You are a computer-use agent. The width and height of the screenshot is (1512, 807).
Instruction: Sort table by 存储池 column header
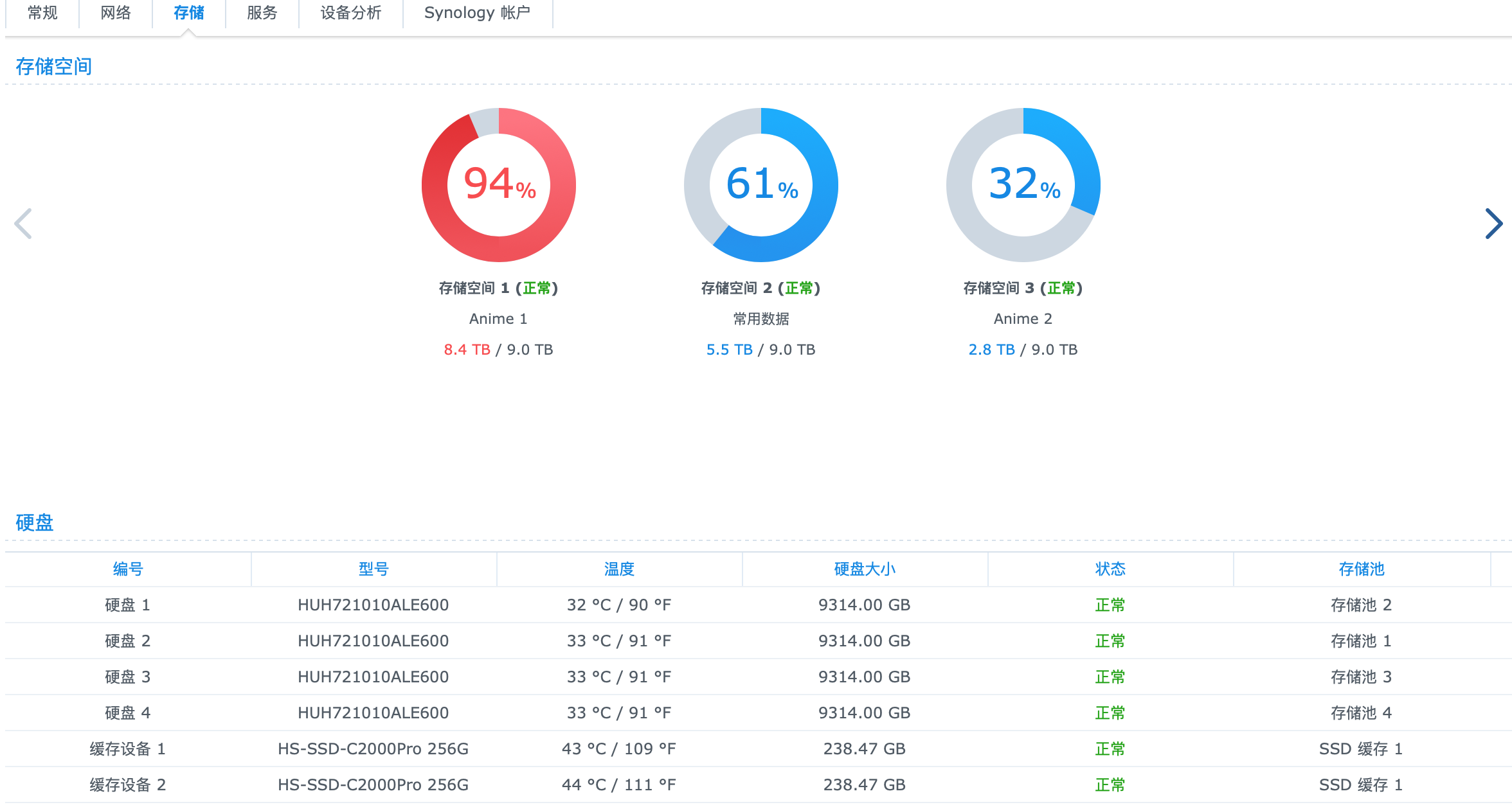[x=1362, y=569]
